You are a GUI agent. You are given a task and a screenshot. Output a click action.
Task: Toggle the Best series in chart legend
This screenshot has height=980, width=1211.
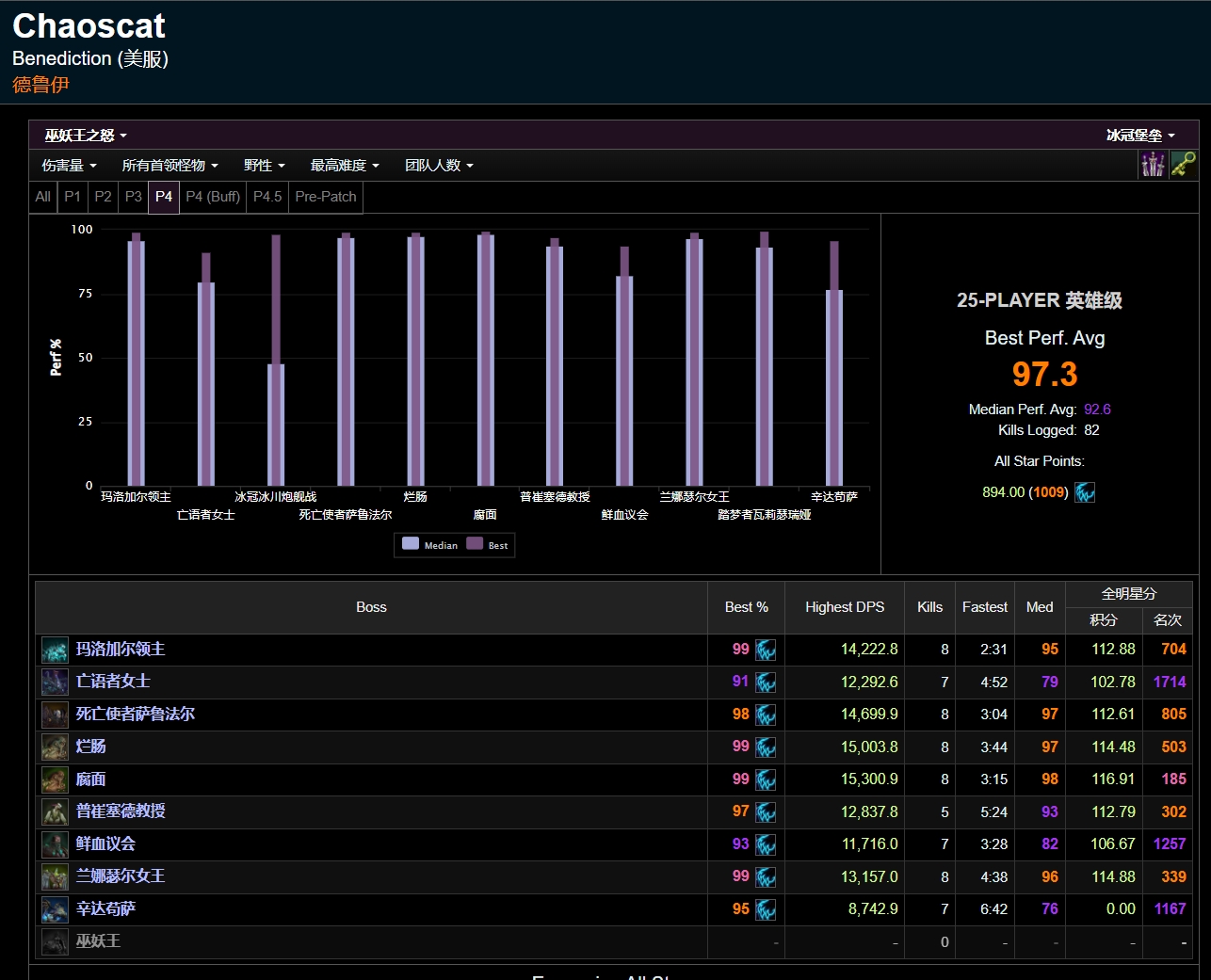[x=487, y=545]
